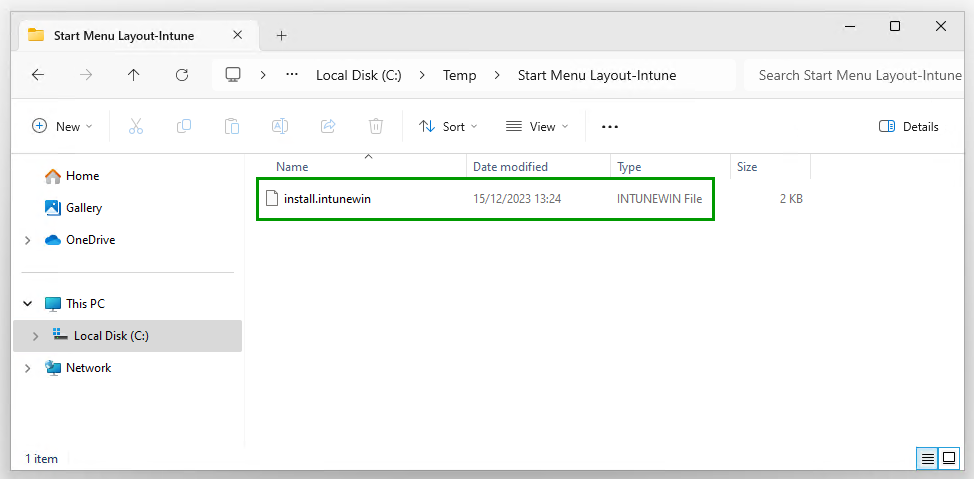Click the Temp breadcrumb in address bar
974x479 pixels.
[x=459, y=75]
